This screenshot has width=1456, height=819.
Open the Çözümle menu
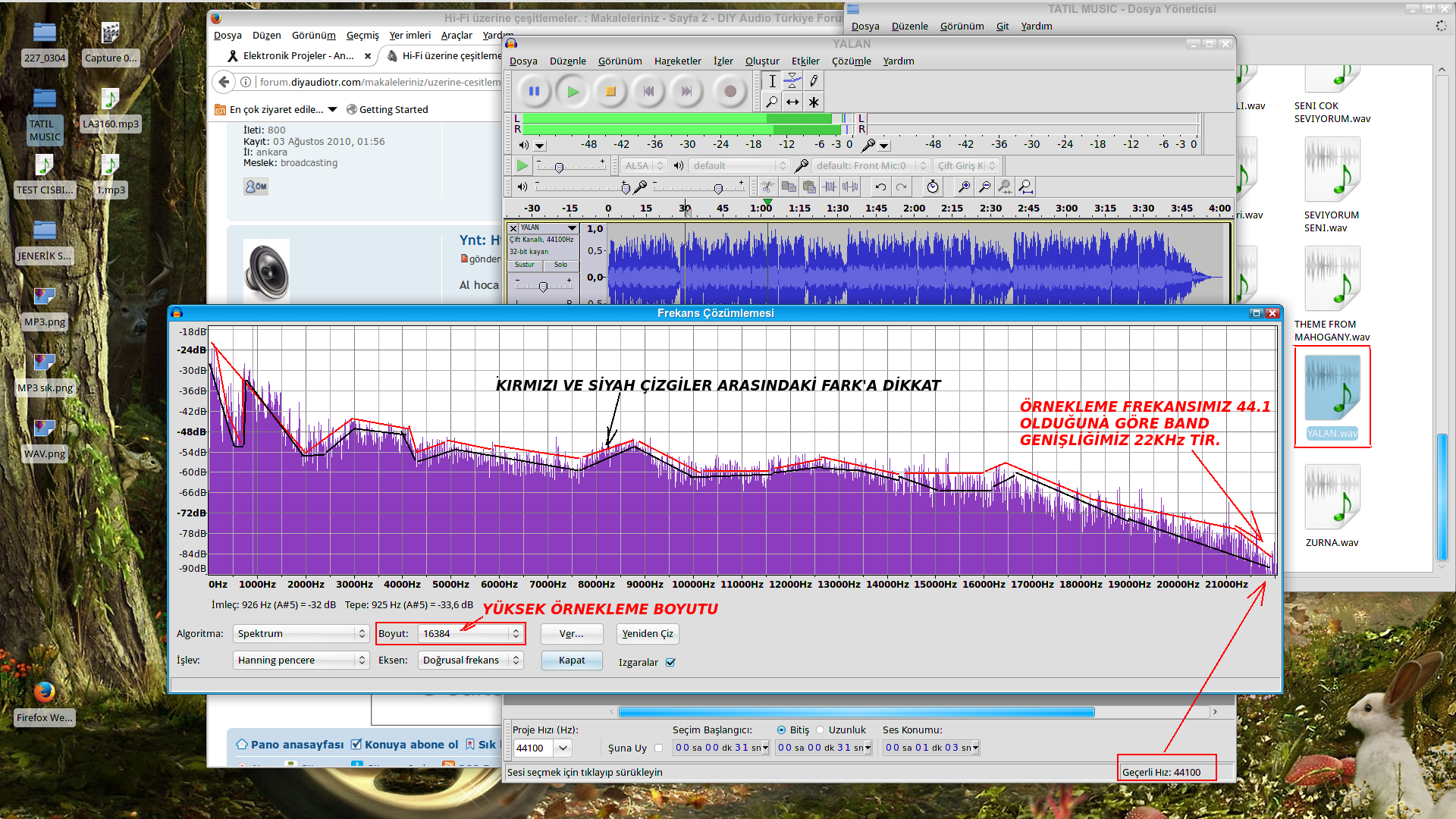(x=851, y=61)
